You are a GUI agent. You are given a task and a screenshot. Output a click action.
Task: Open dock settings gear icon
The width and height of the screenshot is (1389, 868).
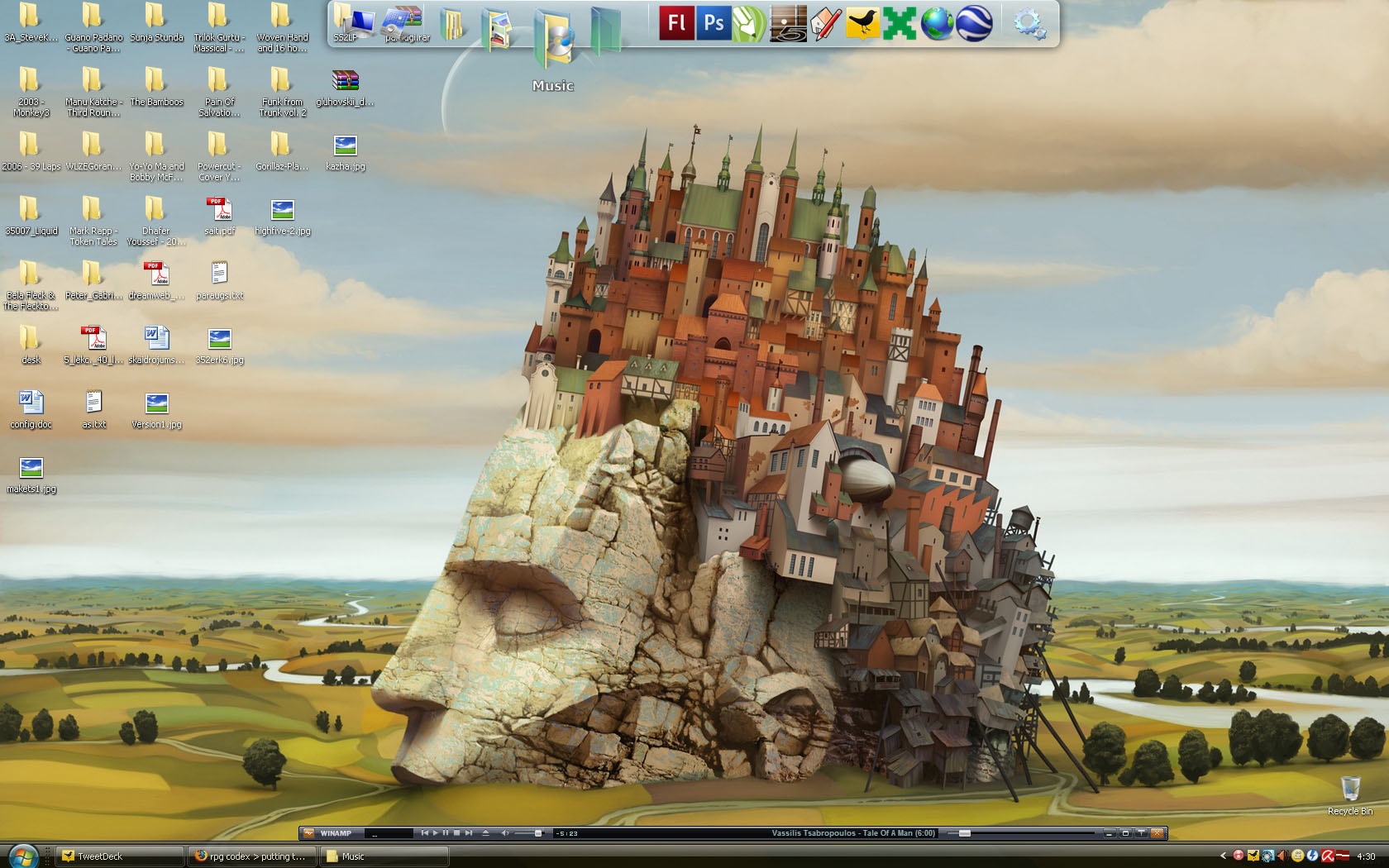click(1030, 23)
